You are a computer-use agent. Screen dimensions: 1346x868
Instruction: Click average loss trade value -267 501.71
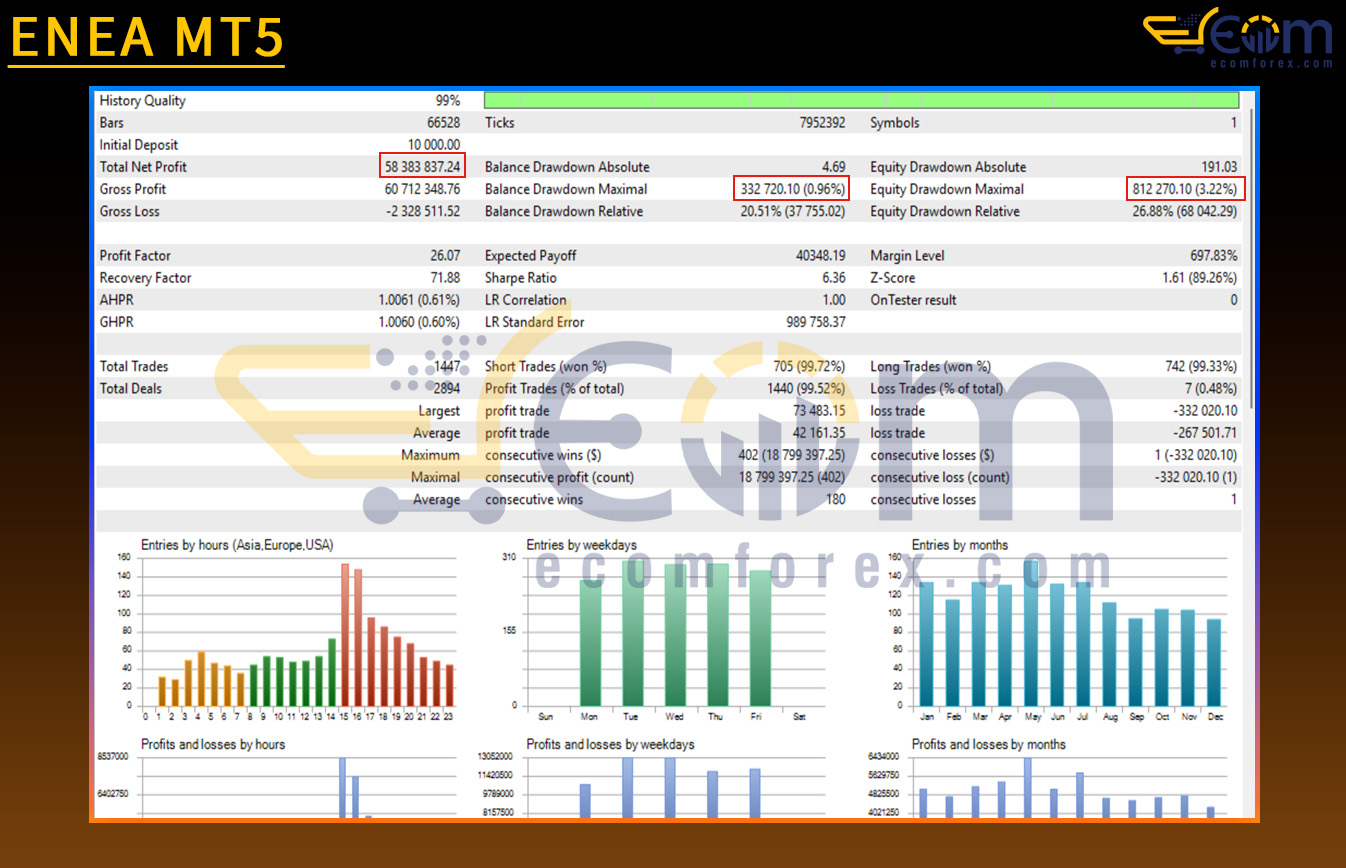(x=1205, y=433)
